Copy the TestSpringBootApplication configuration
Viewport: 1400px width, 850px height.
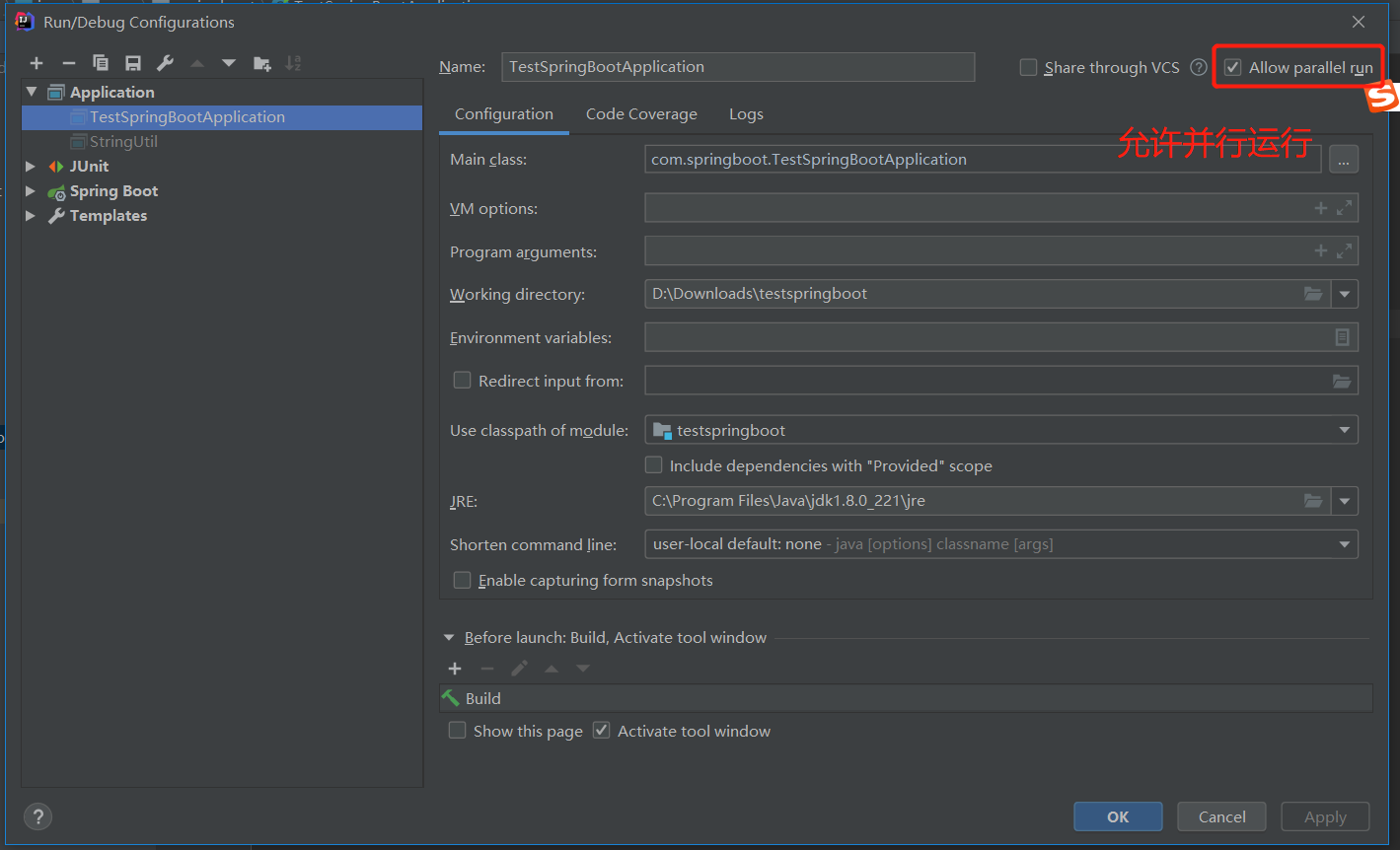pyautogui.click(x=100, y=62)
